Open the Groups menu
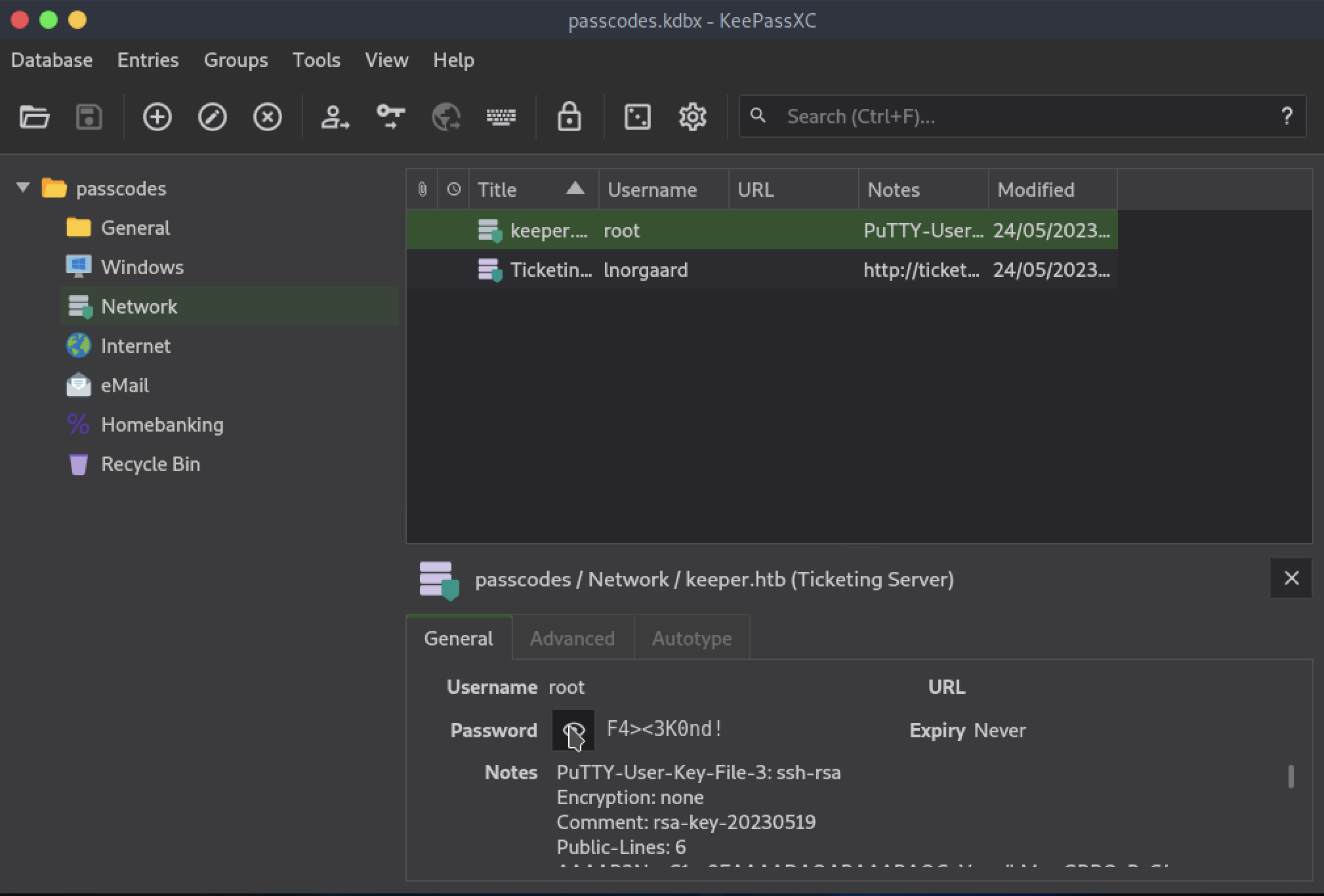The image size is (1324, 896). [236, 60]
